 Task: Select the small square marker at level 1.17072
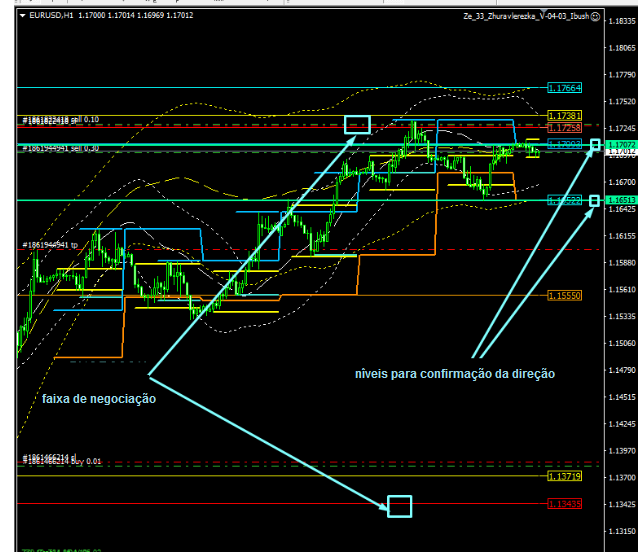click(595, 146)
